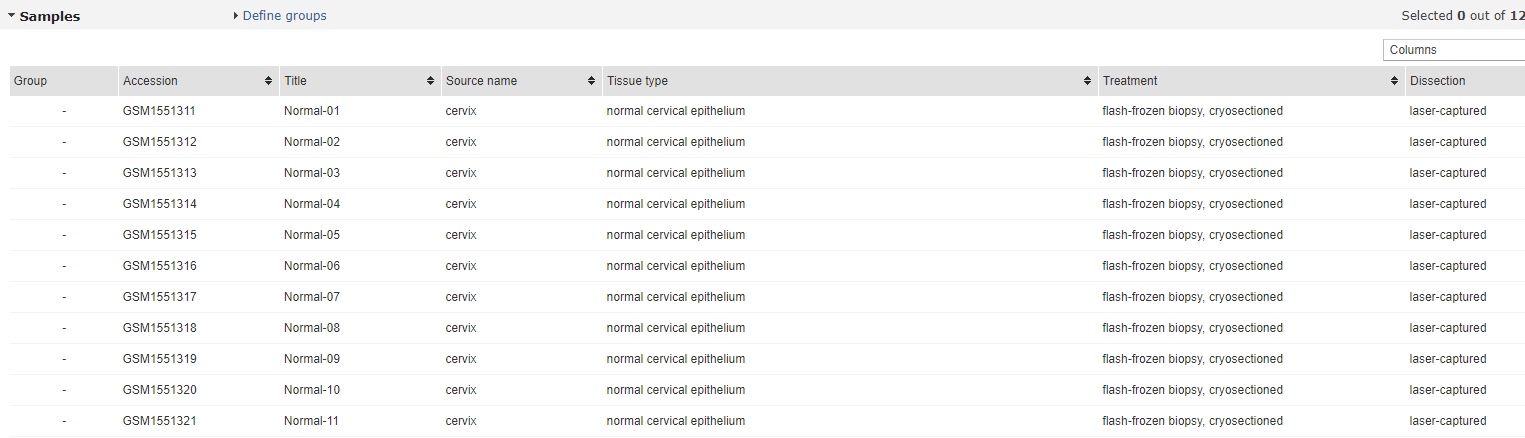Click GSM1551321 accession cell
Viewport: 1525px width, 438px height.
pos(159,421)
